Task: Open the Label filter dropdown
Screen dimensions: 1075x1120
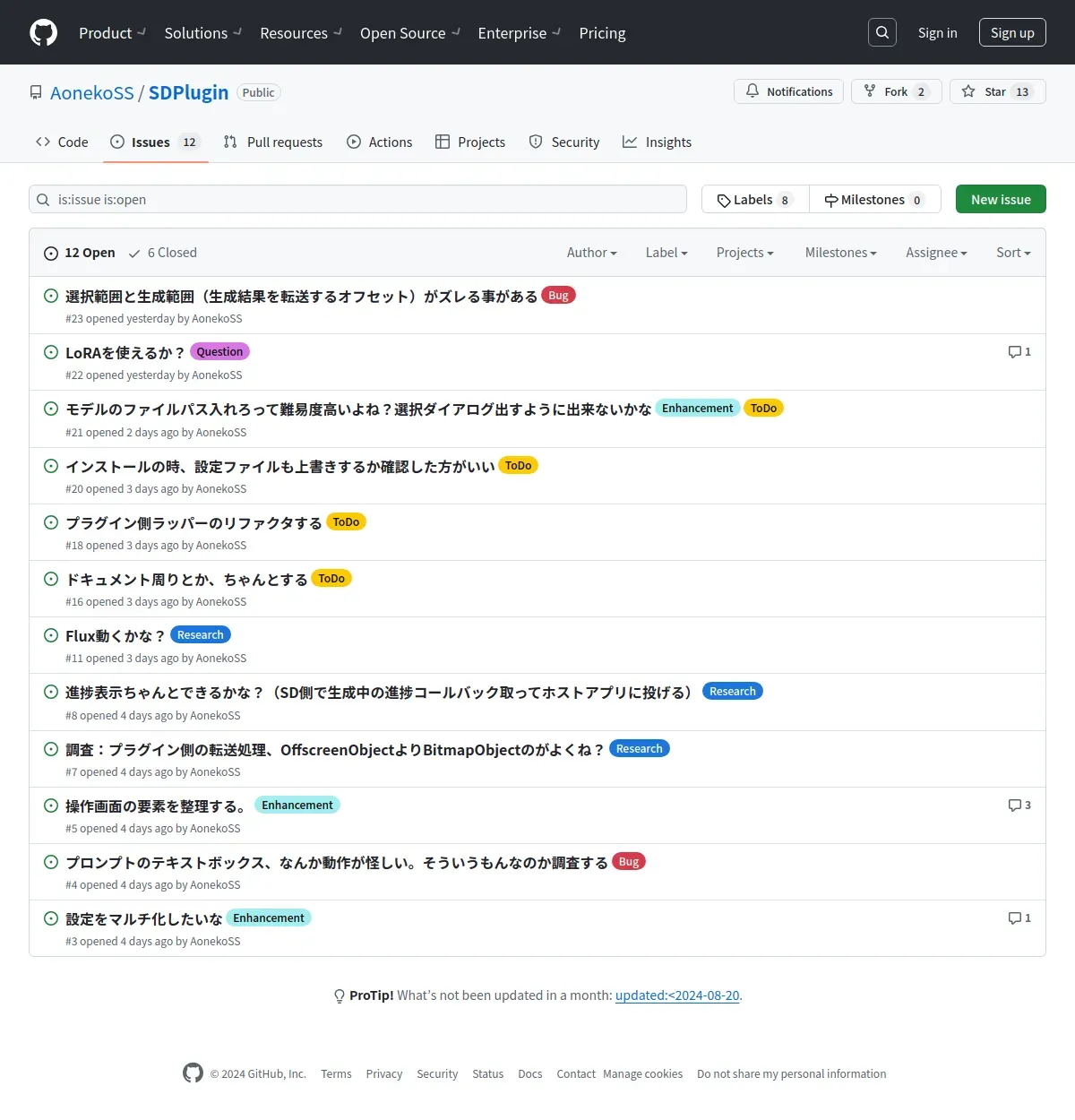Action: click(666, 253)
